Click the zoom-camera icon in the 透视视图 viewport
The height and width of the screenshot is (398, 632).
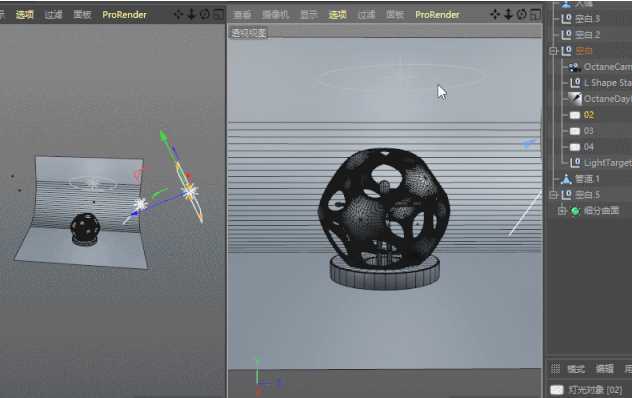point(508,15)
